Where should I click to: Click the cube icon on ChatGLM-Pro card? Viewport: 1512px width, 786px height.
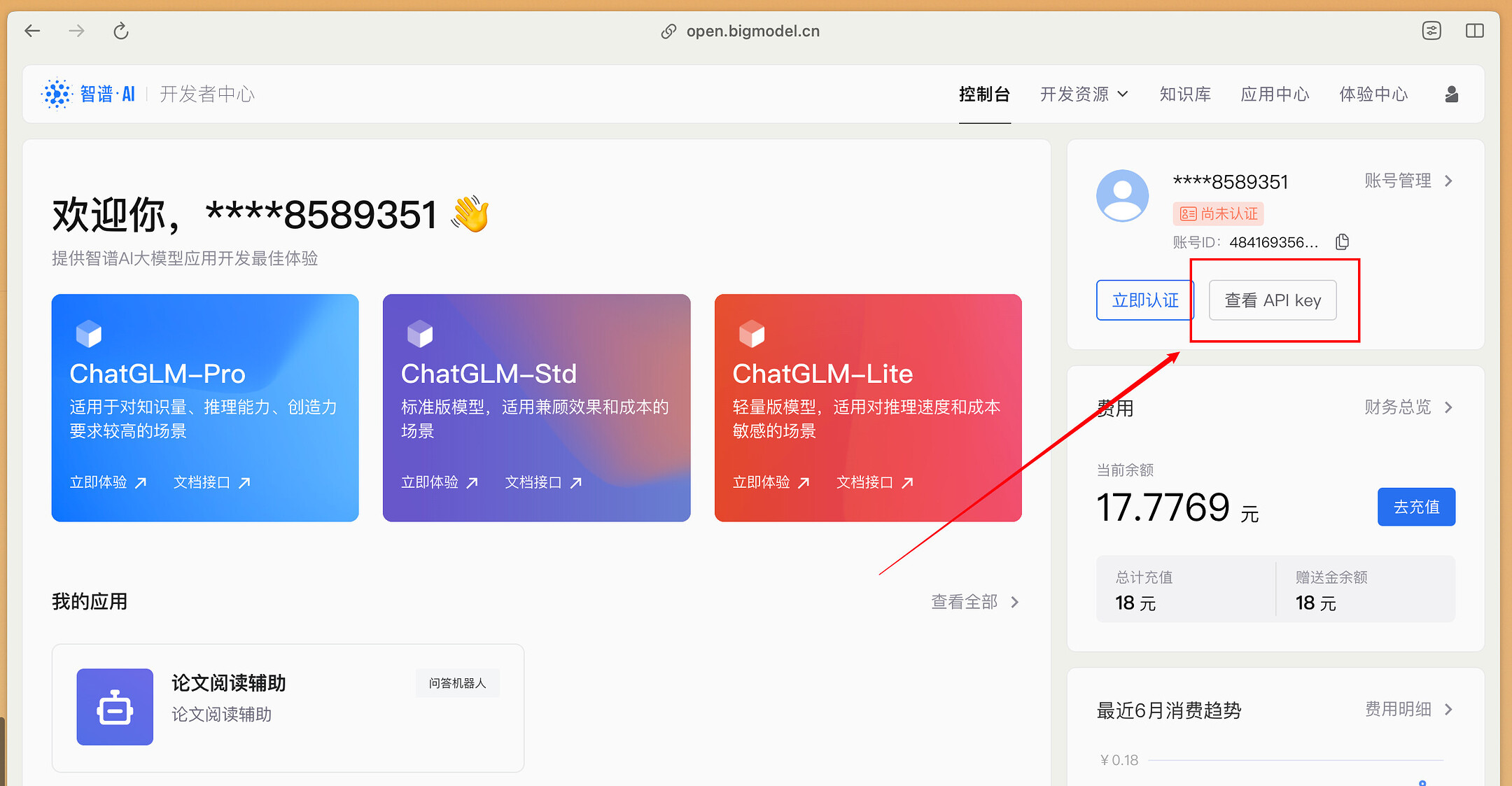pyautogui.click(x=88, y=334)
